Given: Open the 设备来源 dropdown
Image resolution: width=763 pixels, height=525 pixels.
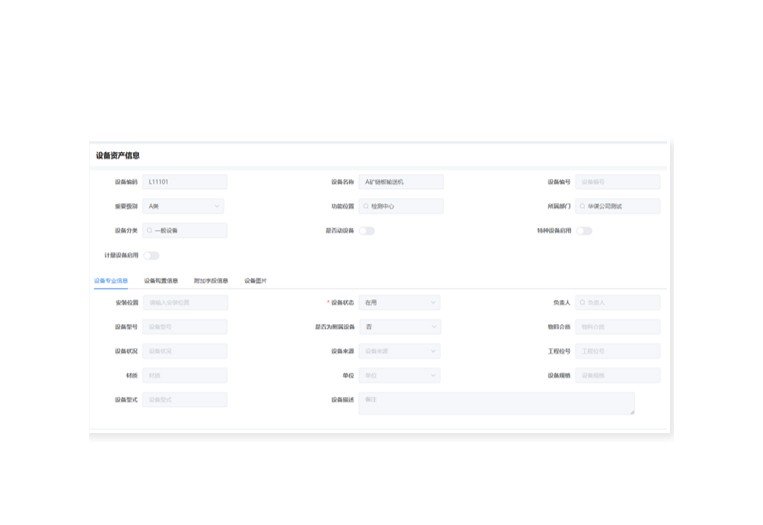Looking at the screenshot, I should click(400, 351).
